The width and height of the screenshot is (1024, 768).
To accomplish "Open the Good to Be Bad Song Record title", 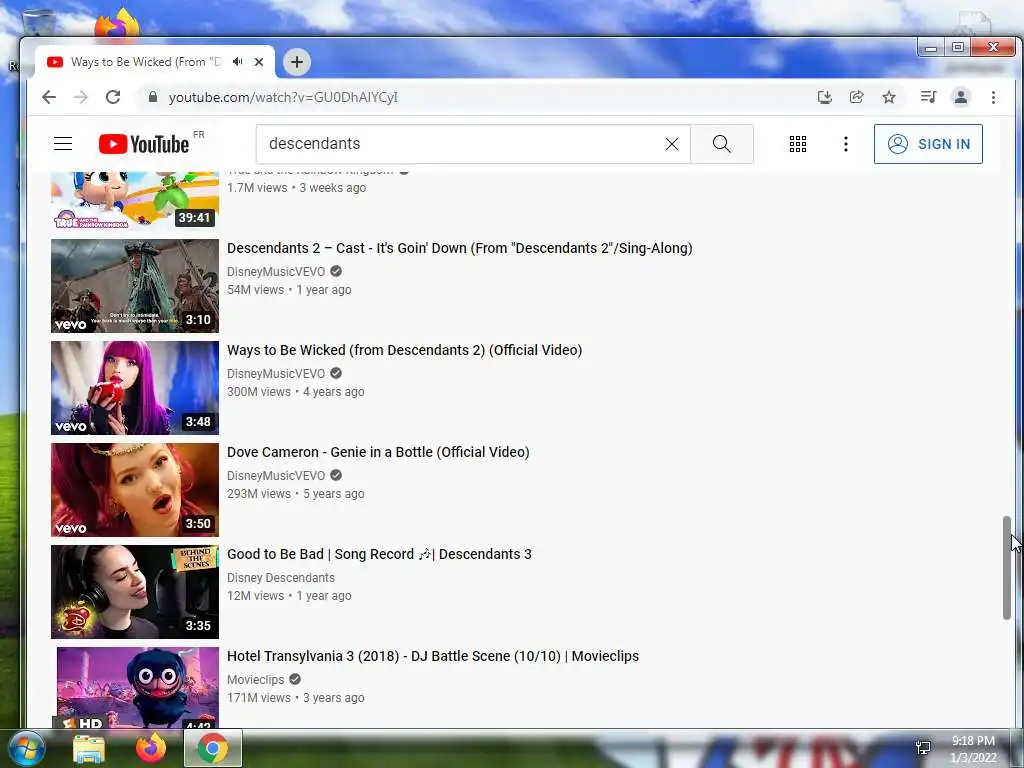I will (x=379, y=554).
